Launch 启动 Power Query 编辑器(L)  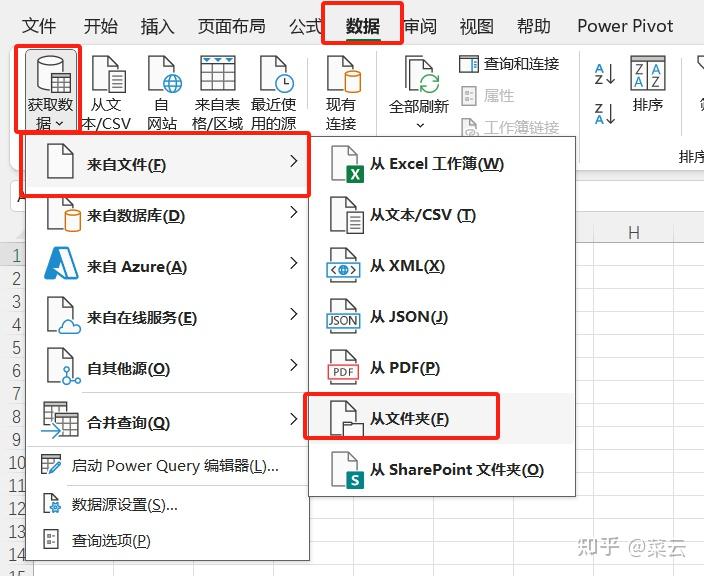tap(167, 466)
